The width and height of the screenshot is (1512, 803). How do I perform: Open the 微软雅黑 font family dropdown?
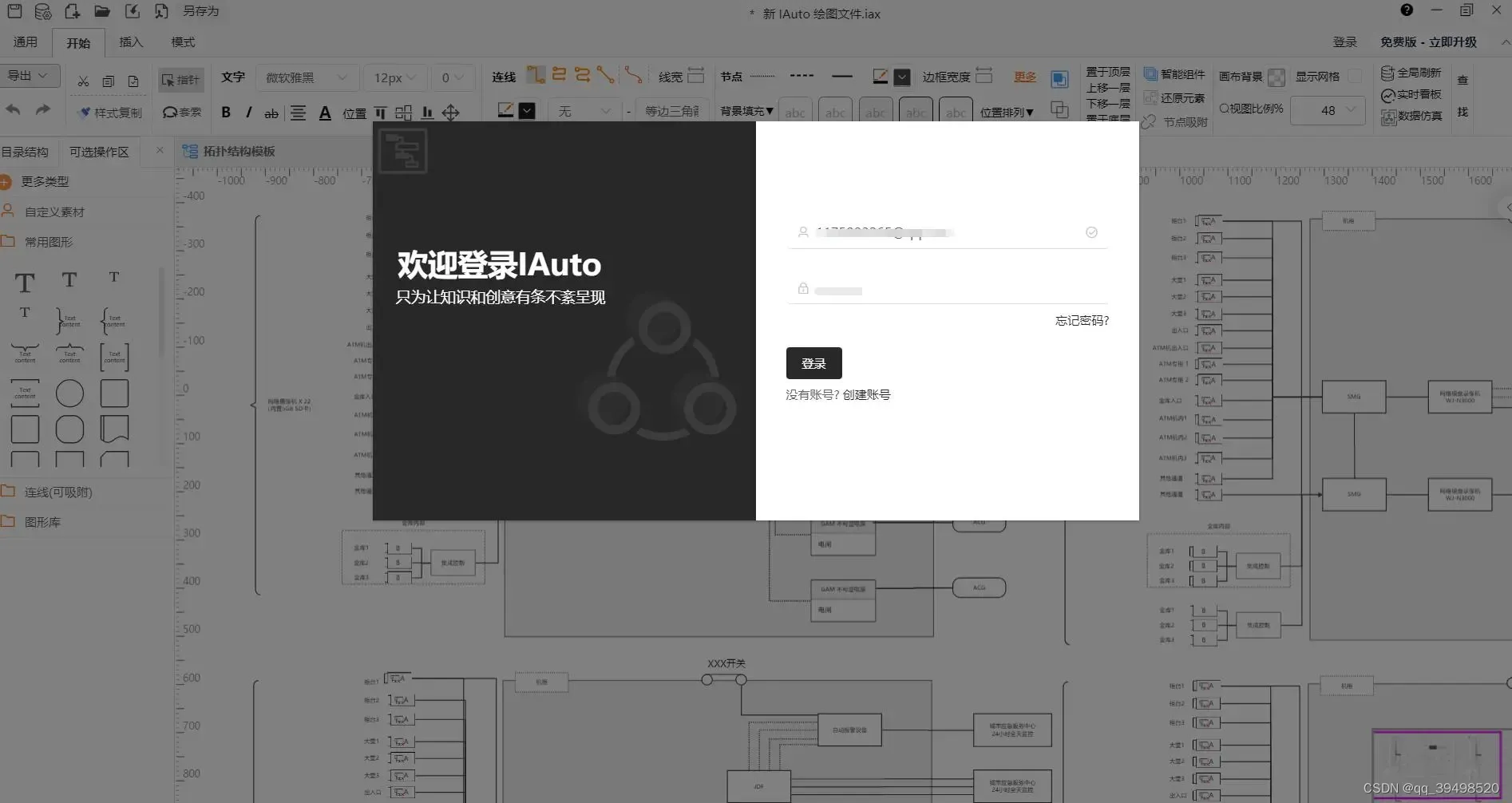tap(307, 77)
